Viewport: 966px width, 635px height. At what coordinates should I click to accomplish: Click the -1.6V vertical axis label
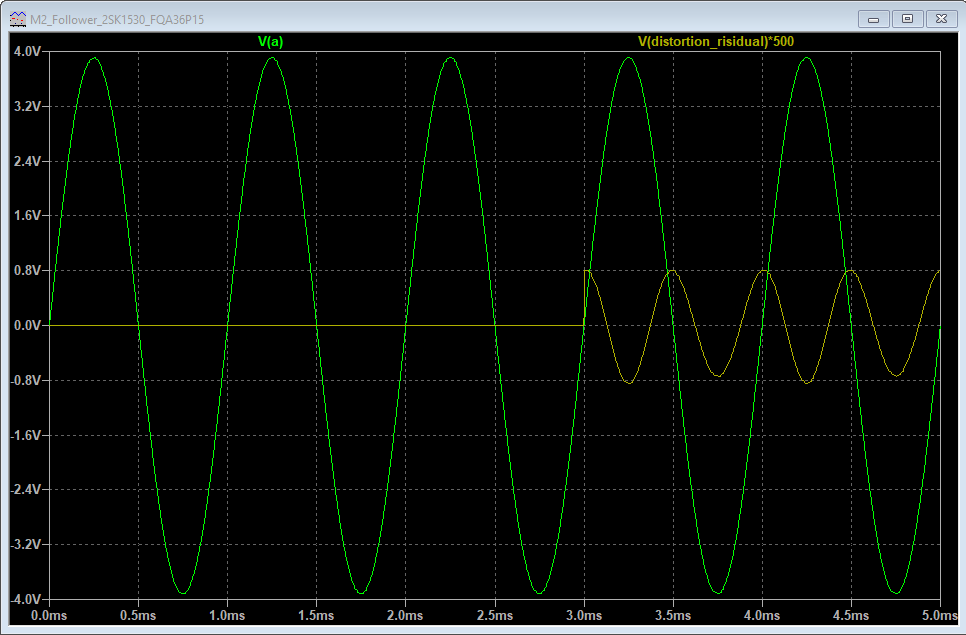[26, 435]
